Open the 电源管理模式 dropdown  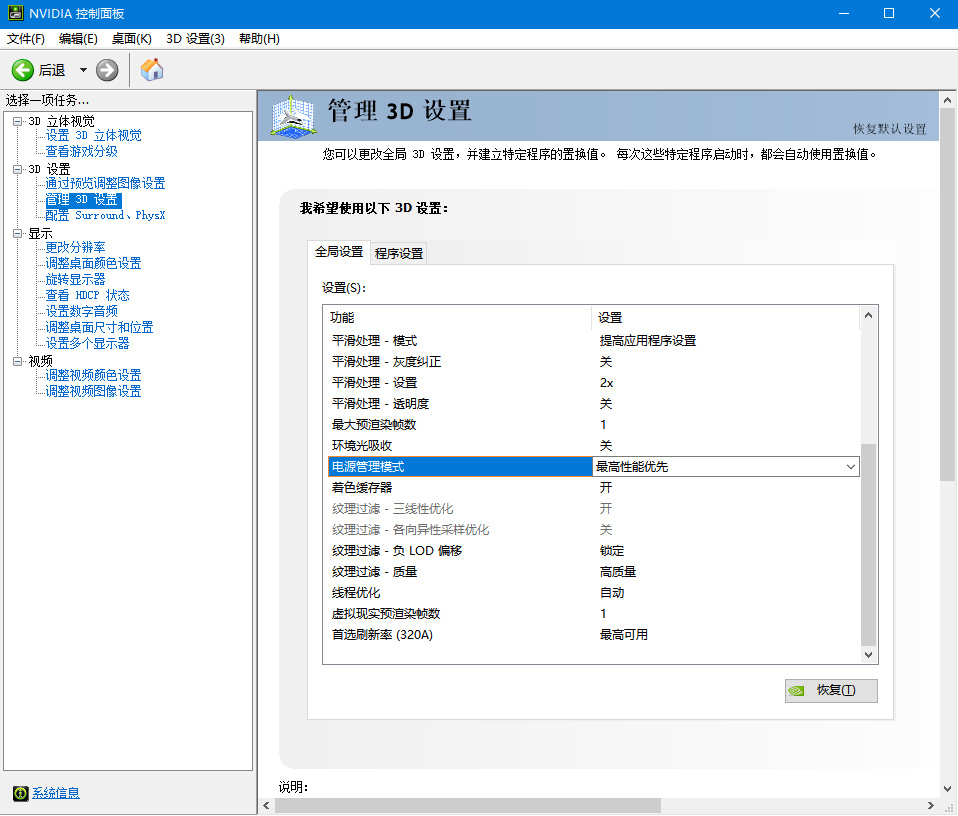850,467
